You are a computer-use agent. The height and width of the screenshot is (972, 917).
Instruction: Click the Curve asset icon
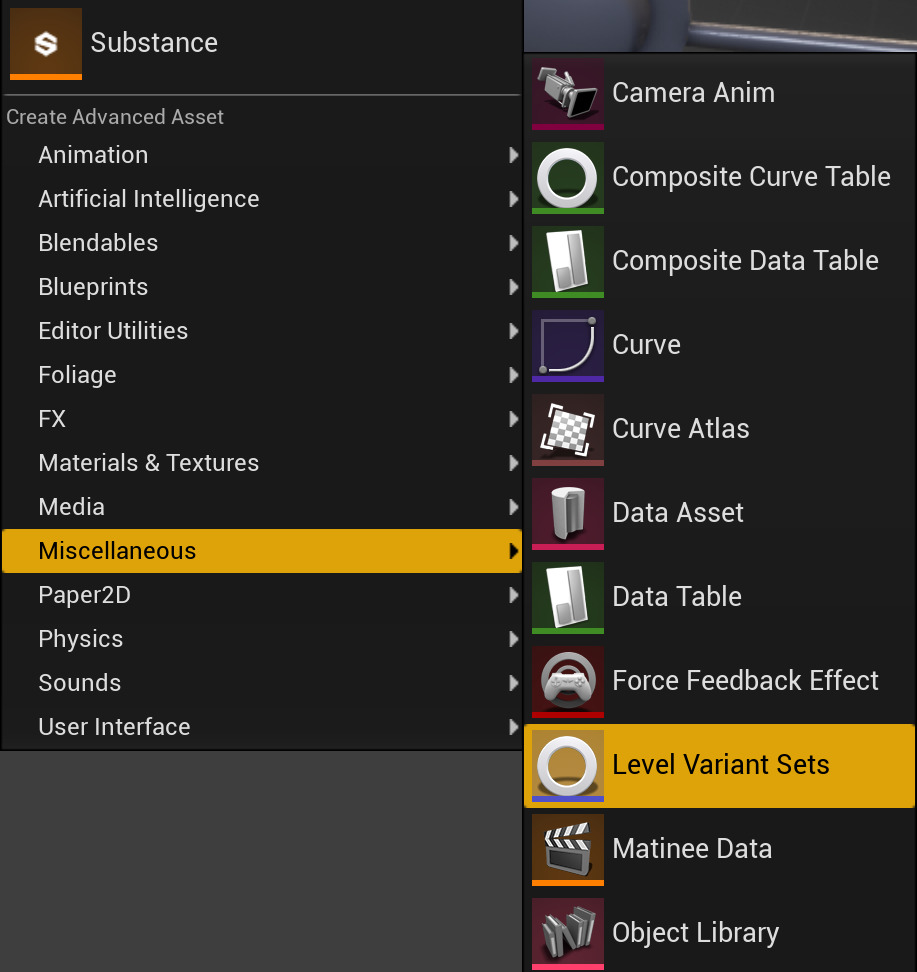click(567, 345)
